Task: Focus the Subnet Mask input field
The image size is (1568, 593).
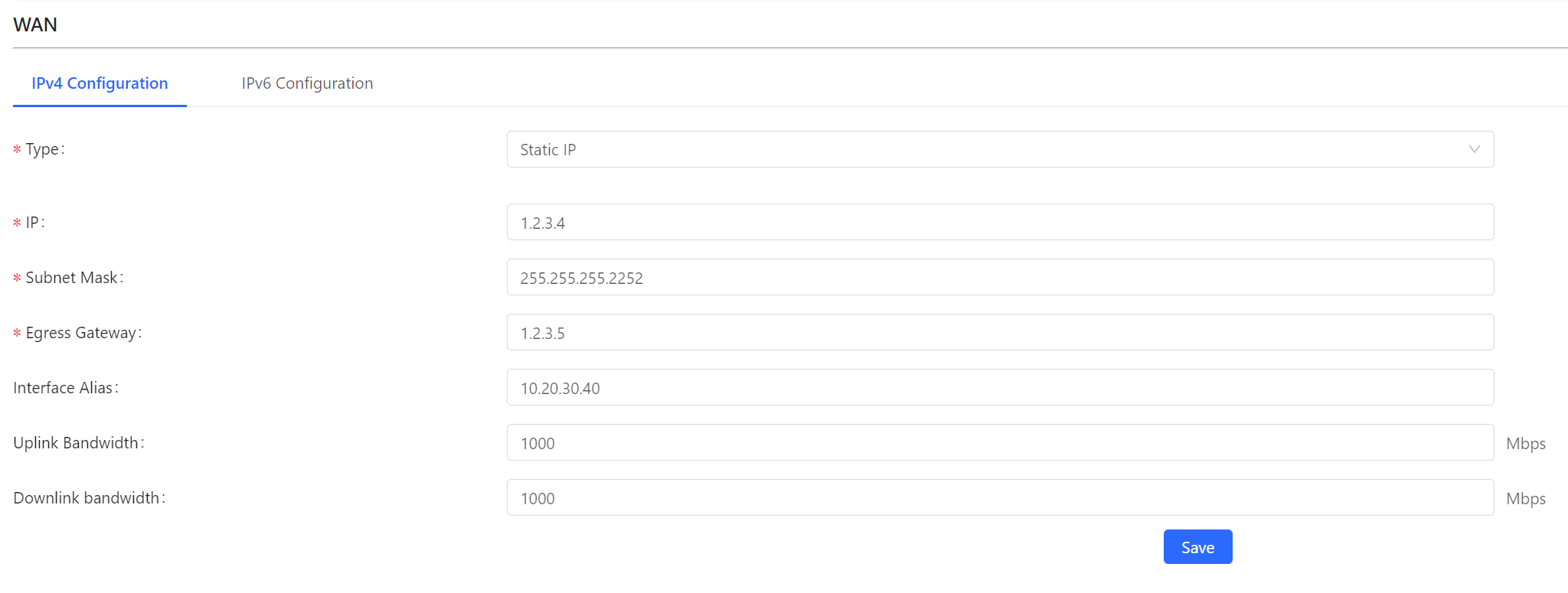Action: (999, 278)
